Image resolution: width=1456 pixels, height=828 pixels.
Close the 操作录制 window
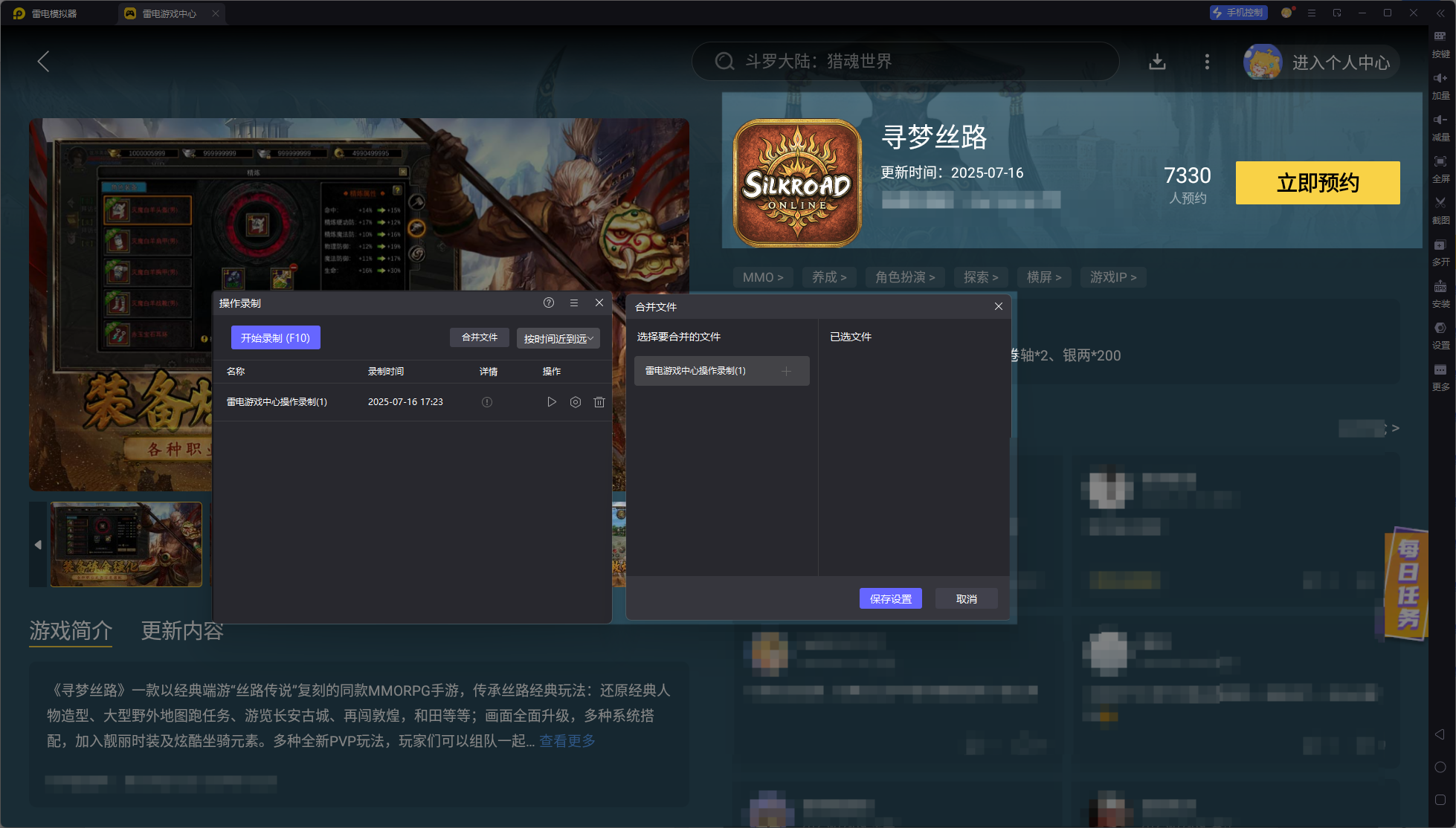[599, 303]
